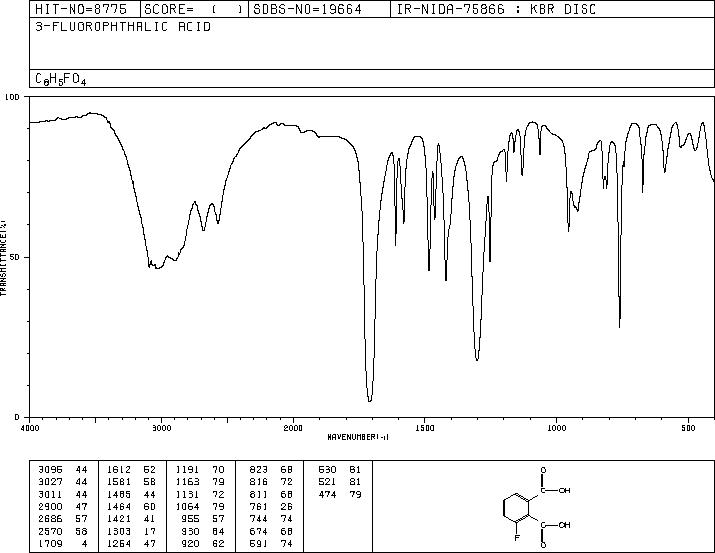Click the 4000 wavenumber axis label
715x553 pixels.
pyautogui.click(x=30, y=428)
